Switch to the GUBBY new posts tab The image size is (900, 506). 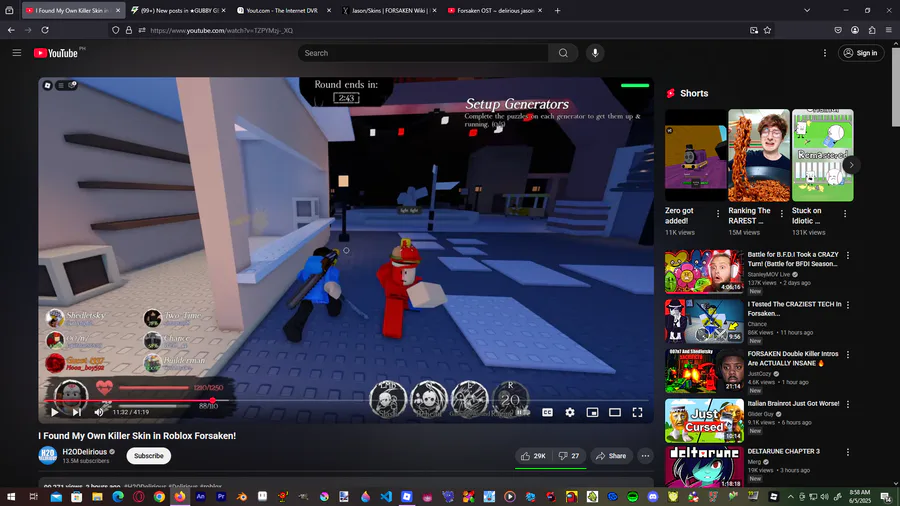[179, 10]
